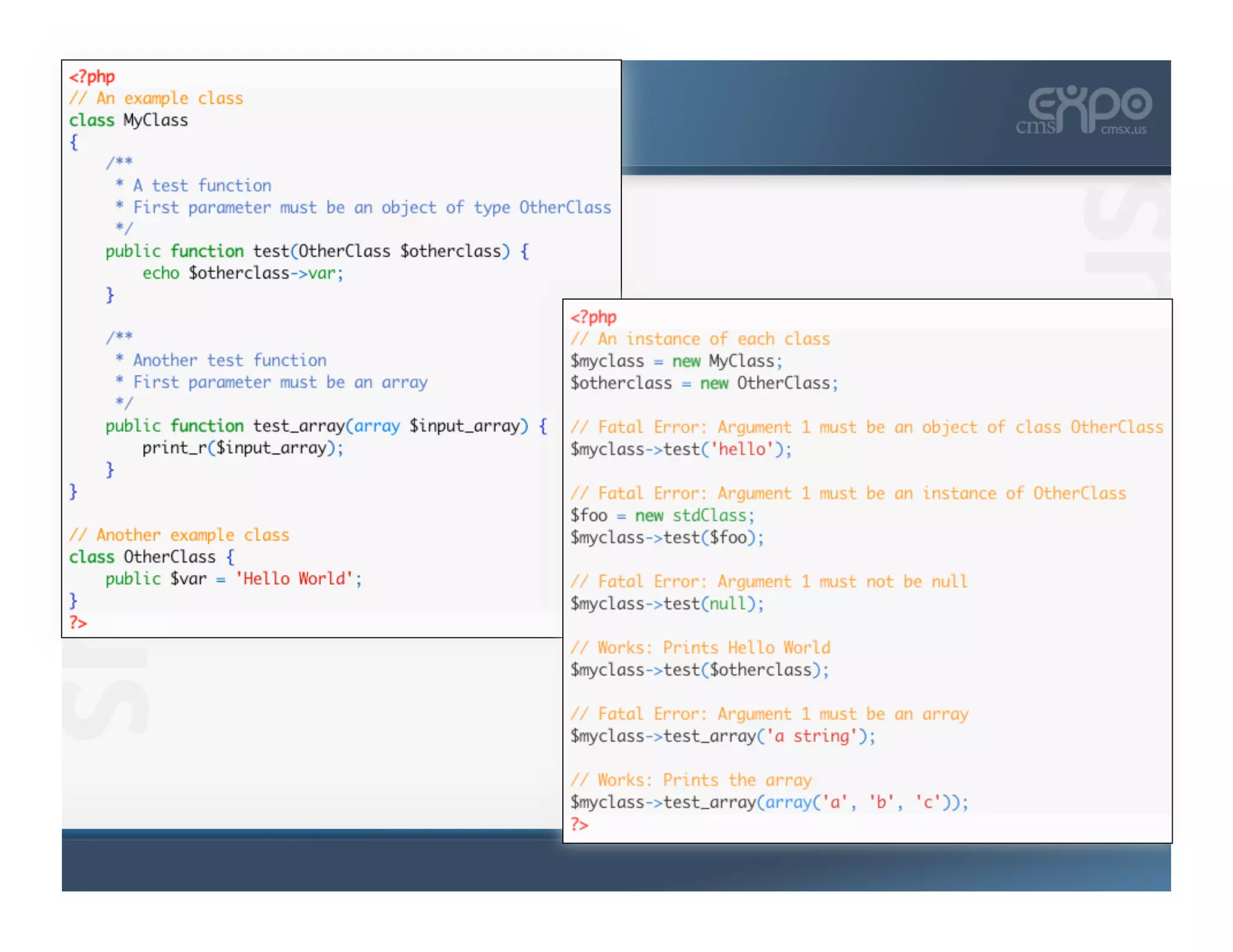Click the CMS Expo logo
The image size is (1233, 952).
pos(1084,110)
